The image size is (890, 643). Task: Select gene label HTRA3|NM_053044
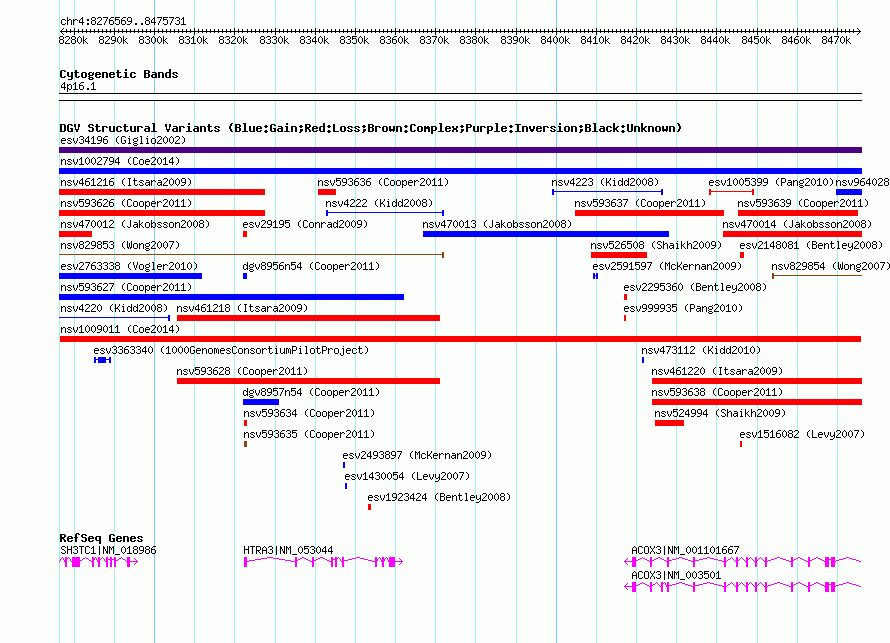coord(288,550)
